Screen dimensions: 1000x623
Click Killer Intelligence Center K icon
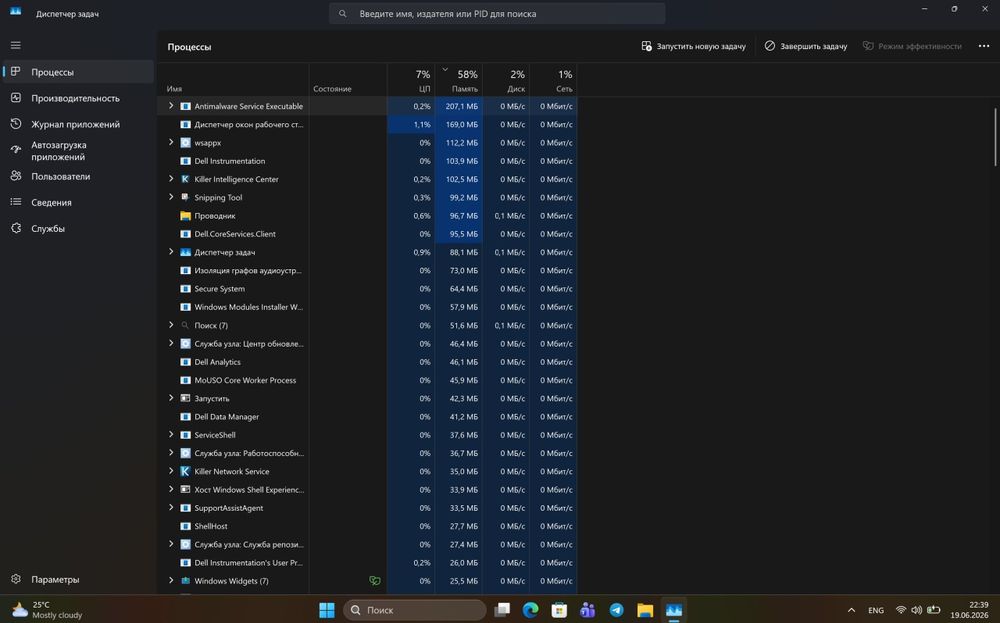(186, 179)
